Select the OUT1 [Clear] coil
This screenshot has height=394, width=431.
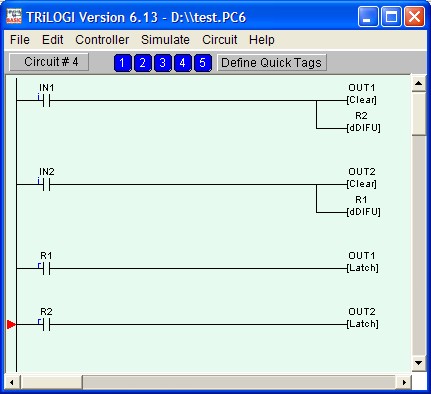pyautogui.click(x=362, y=100)
